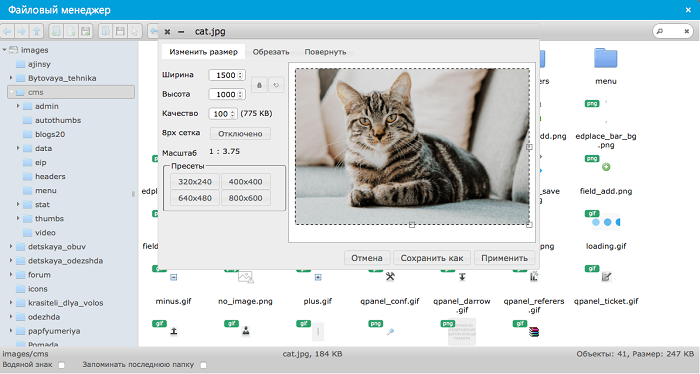
Task: Click the Высота value field
Action: 227,95
